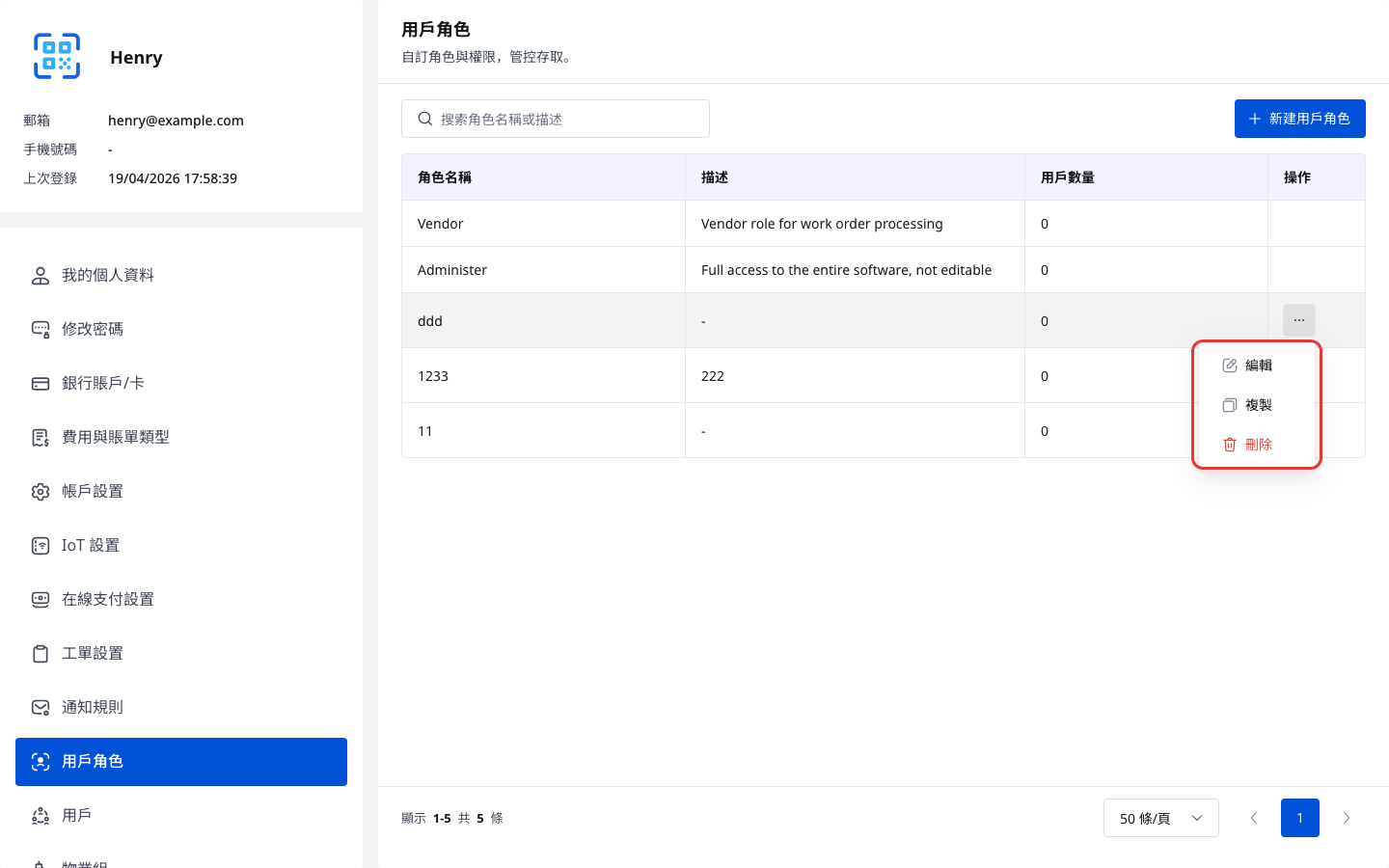Click the 我的個人資料 person icon

(x=41, y=276)
